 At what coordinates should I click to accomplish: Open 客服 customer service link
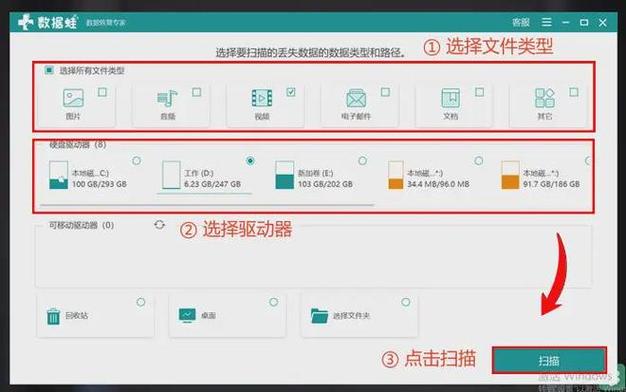521,22
